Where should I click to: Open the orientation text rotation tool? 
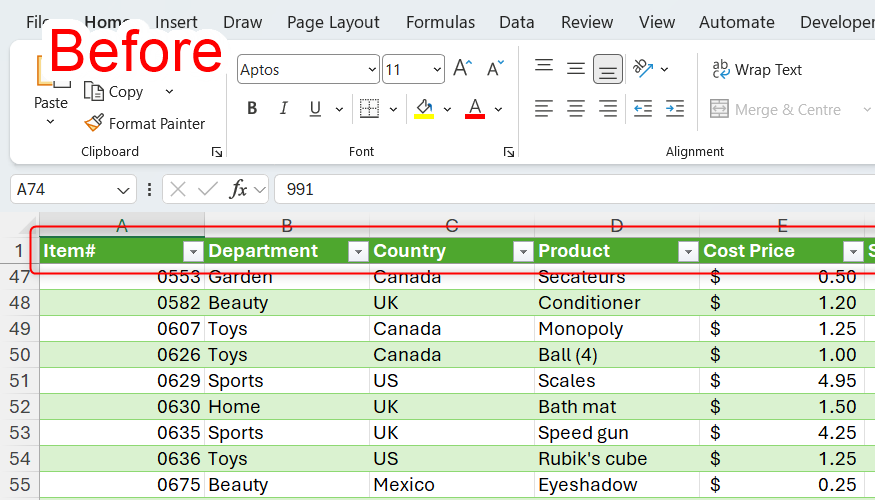(643, 69)
